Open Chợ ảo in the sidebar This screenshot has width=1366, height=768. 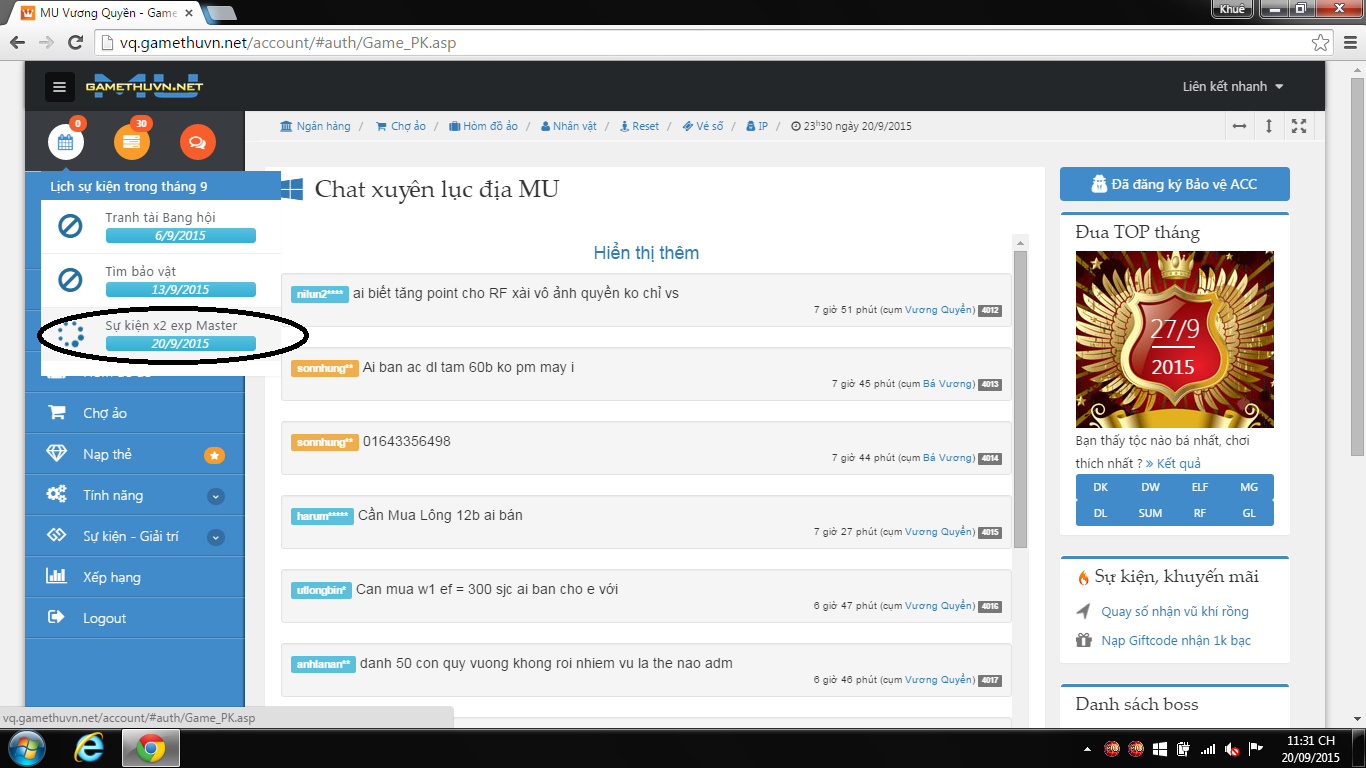coord(105,413)
